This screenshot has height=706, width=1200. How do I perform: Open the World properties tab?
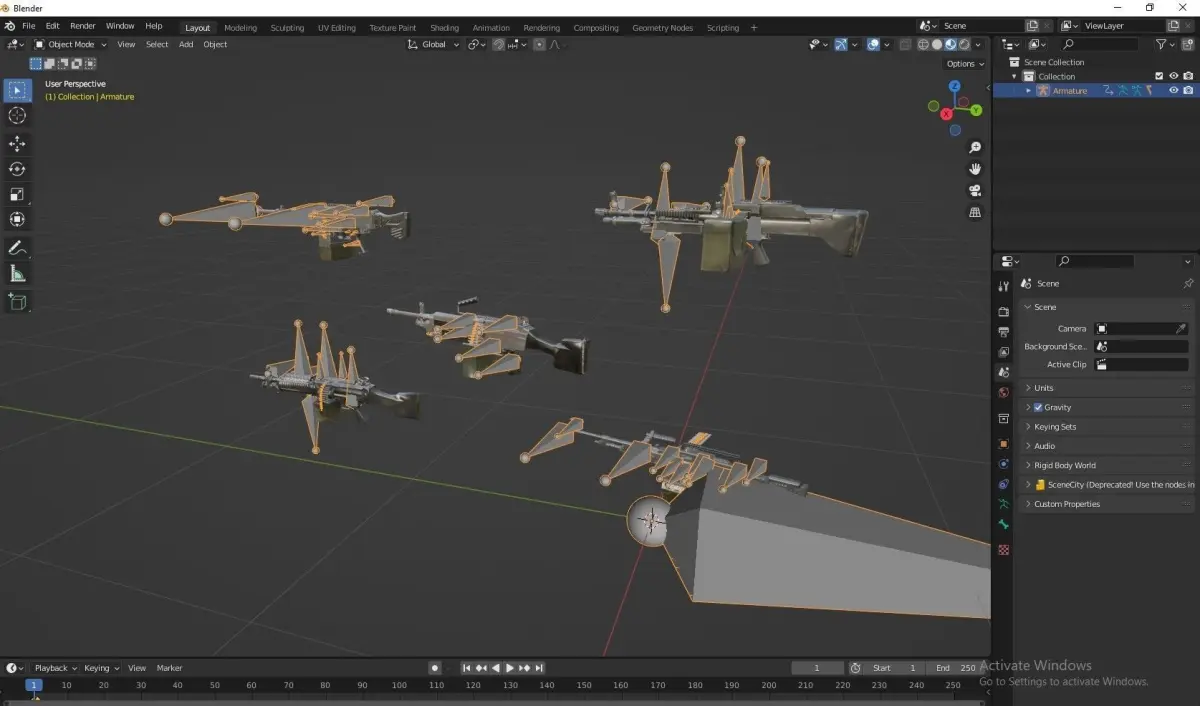(x=1004, y=392)
